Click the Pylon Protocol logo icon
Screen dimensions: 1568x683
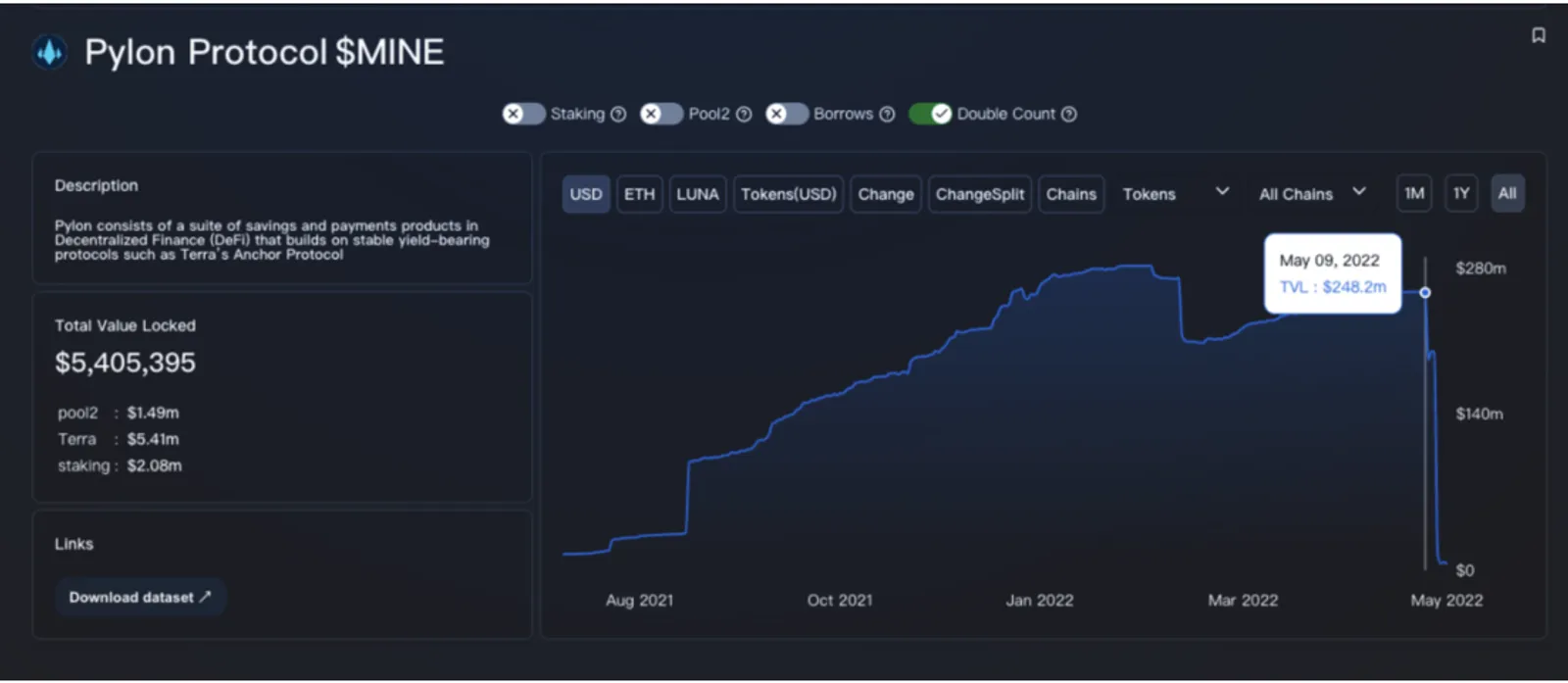coord(50,52)
